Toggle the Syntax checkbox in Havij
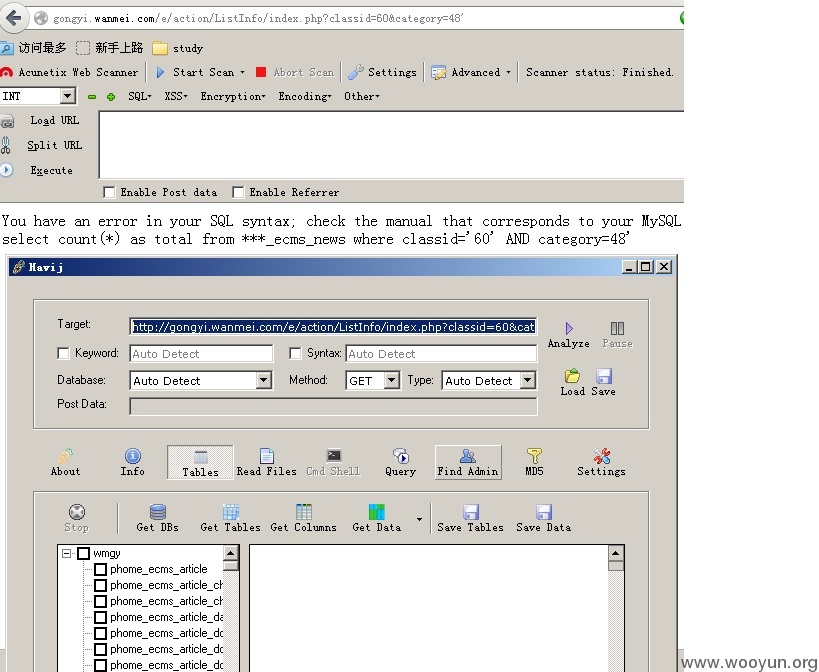Screen dimensions: 819x672 click(295, 353)
